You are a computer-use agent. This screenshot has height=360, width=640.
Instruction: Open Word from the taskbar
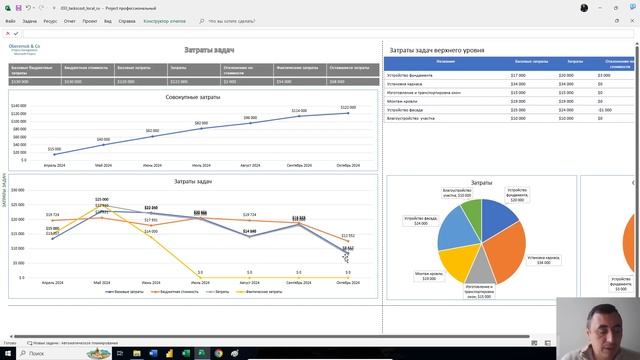(x=153, y=353)
